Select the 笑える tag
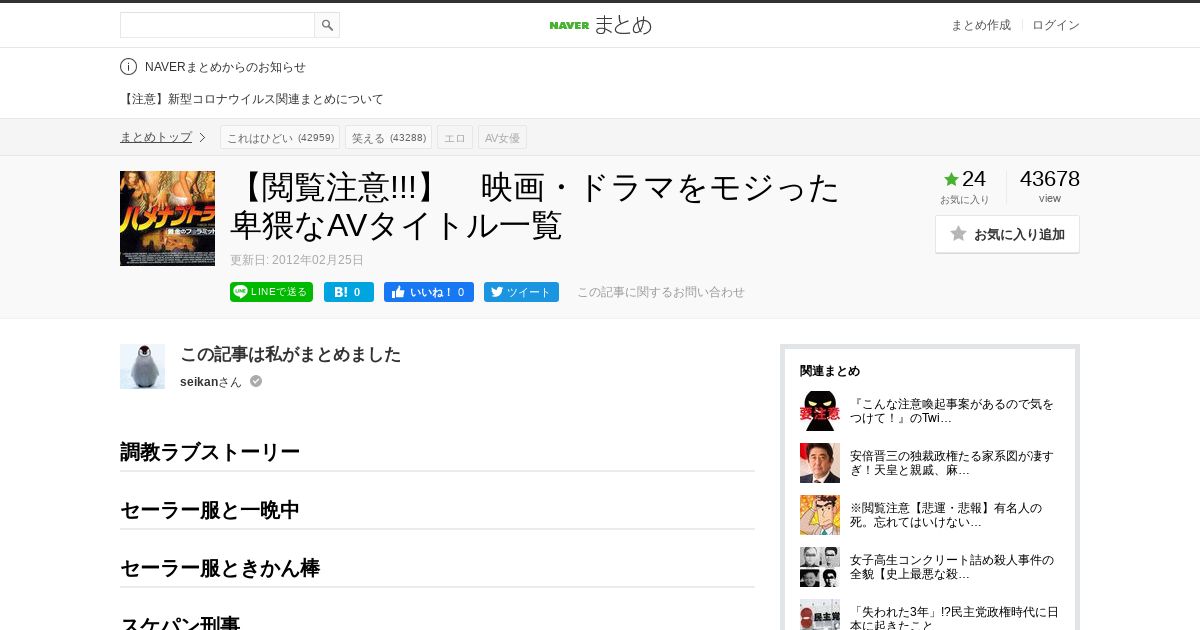This screenshot has height=630, width=1200. (x=388, y=138)
